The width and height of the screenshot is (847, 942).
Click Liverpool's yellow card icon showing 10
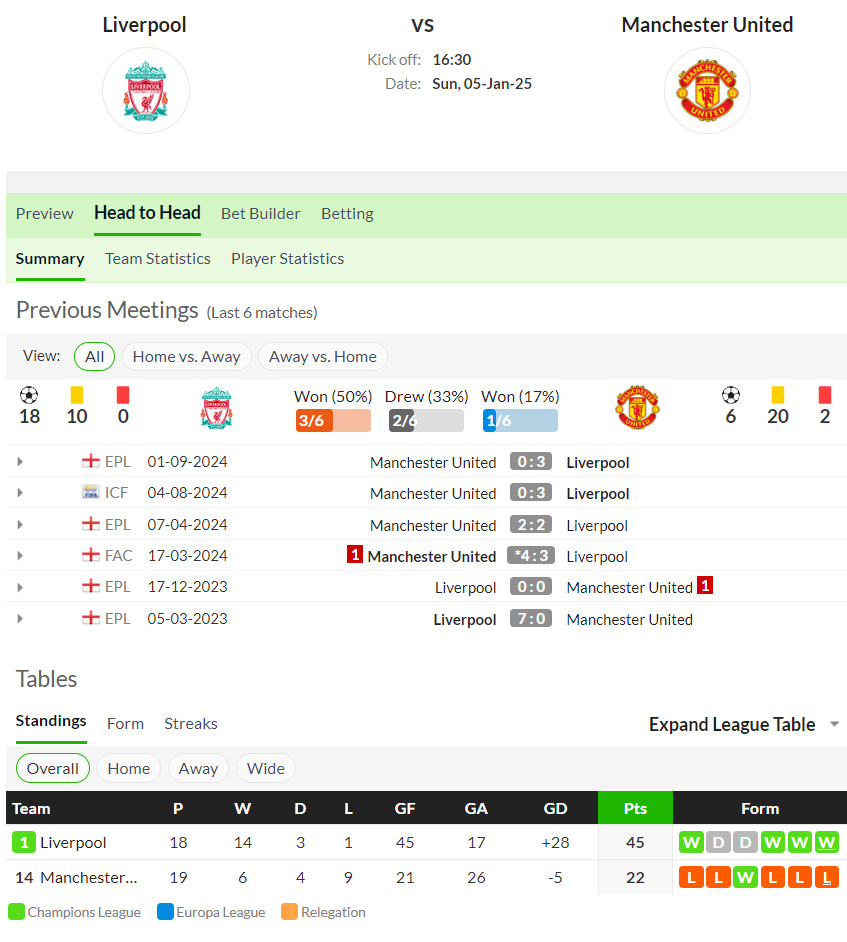coord(77,395)
